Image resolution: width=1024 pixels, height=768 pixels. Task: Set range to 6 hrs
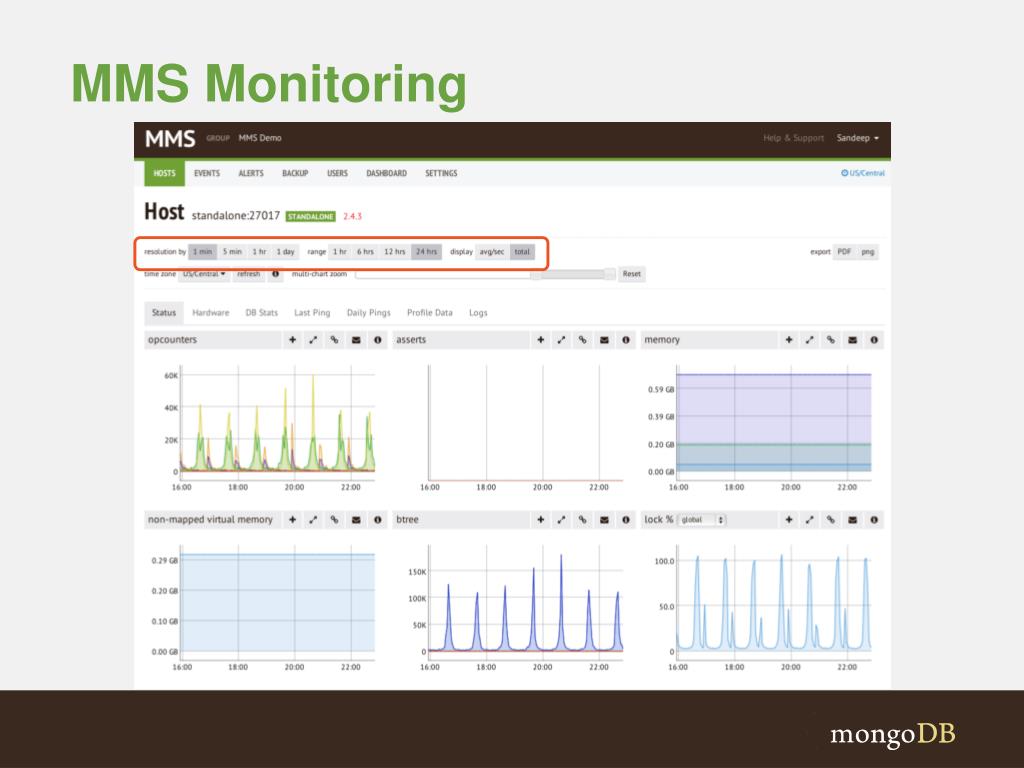[x=365, y=252]
